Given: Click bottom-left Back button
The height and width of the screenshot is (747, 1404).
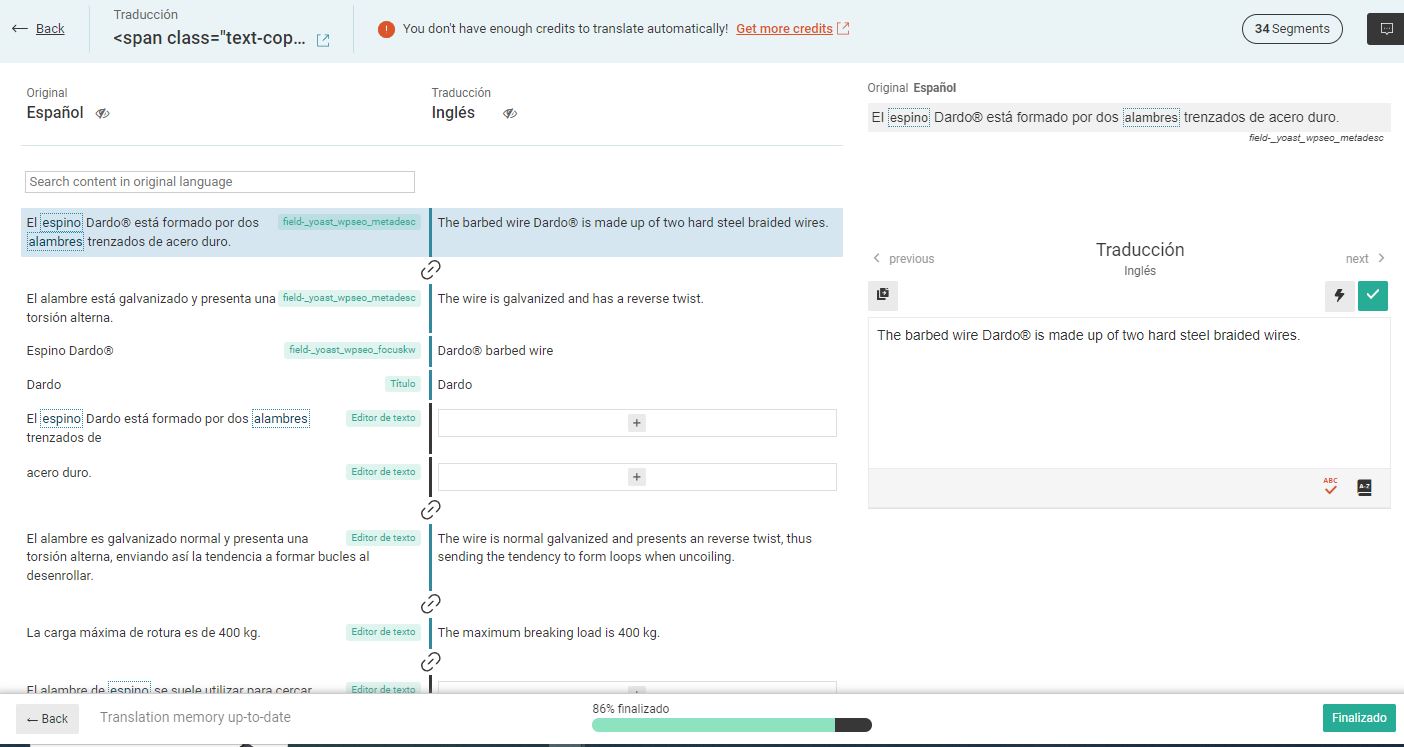Looking at the screenshot, I should 47,719.
